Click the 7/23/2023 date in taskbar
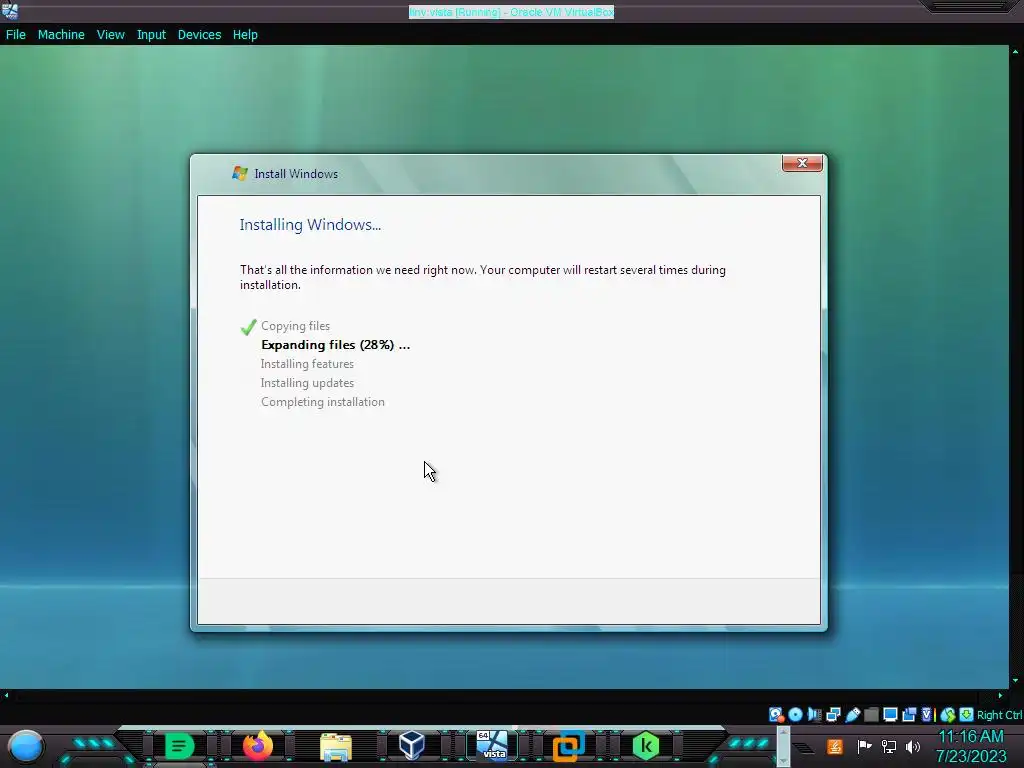 pos(971,757)
